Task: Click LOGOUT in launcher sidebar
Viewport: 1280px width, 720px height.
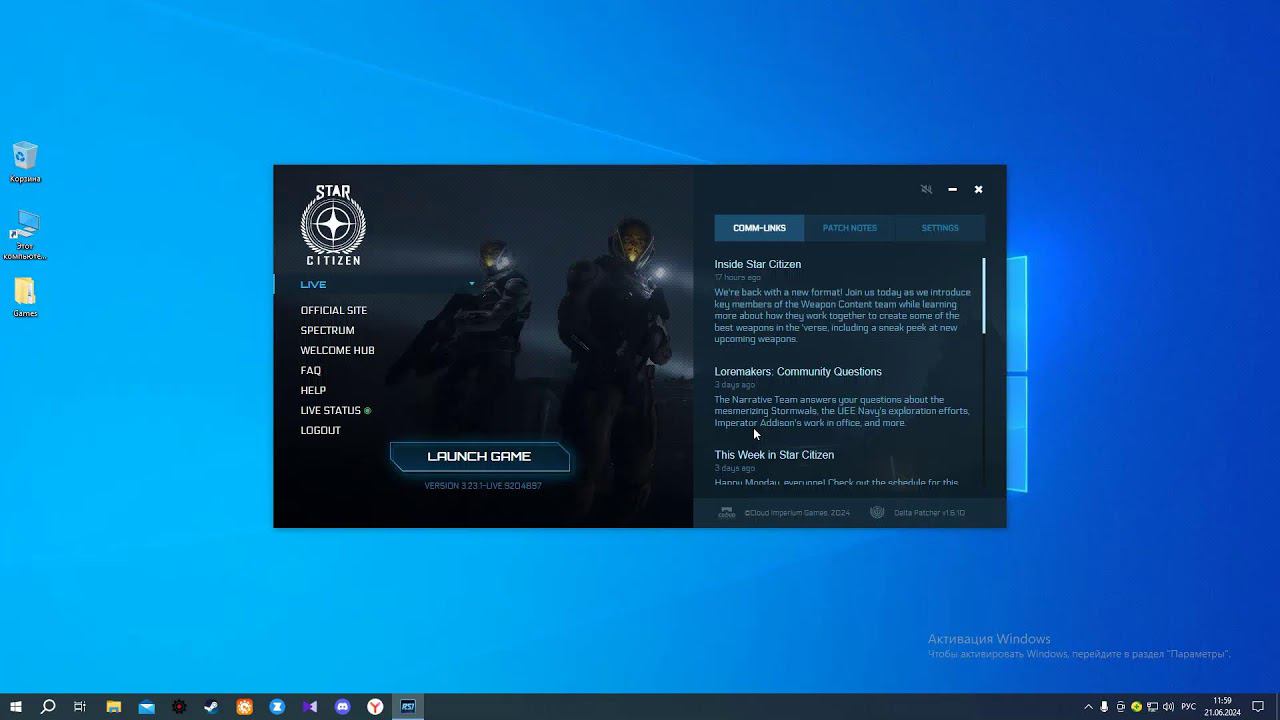Action: coord(320,430)
